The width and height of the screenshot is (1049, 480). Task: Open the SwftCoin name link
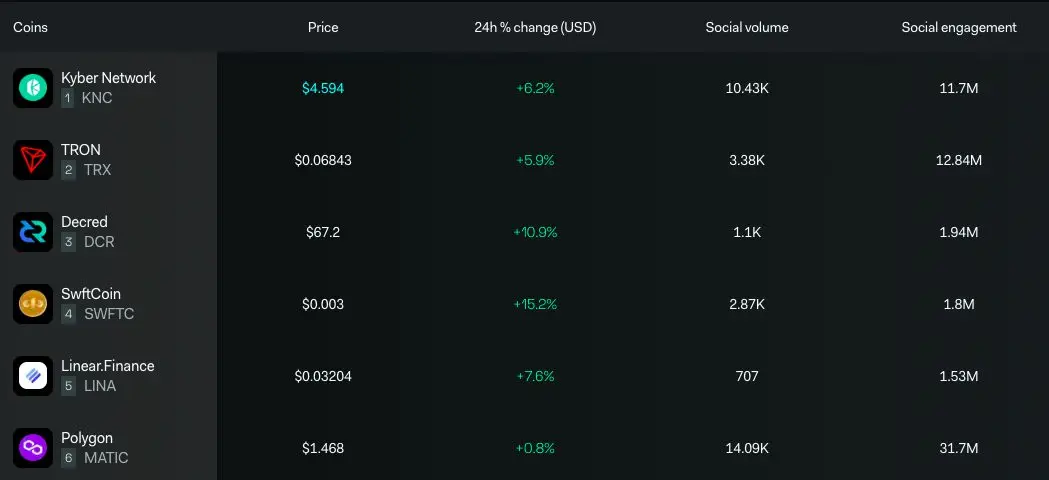click(x=91, y=294)
